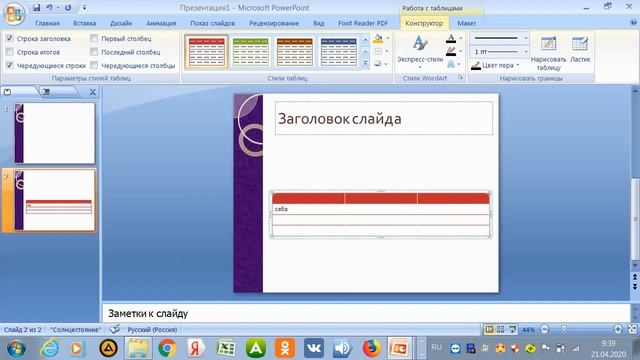640x360 pixels.
Task: Click the table borders icon
Action: pyautogui.click(x=378, y=51)
